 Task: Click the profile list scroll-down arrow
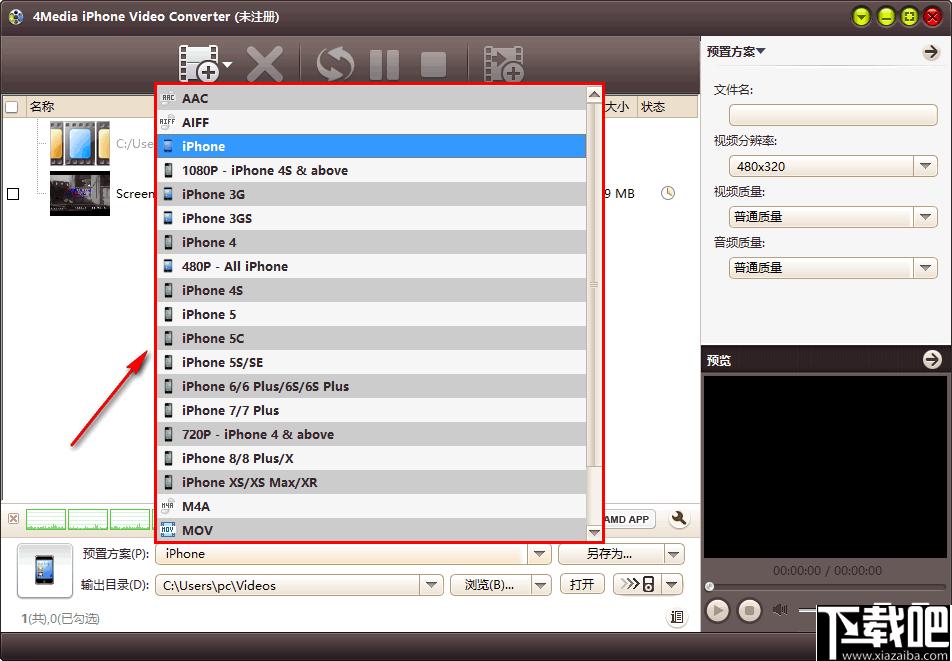pyautogui.click(x=594, y=532)
